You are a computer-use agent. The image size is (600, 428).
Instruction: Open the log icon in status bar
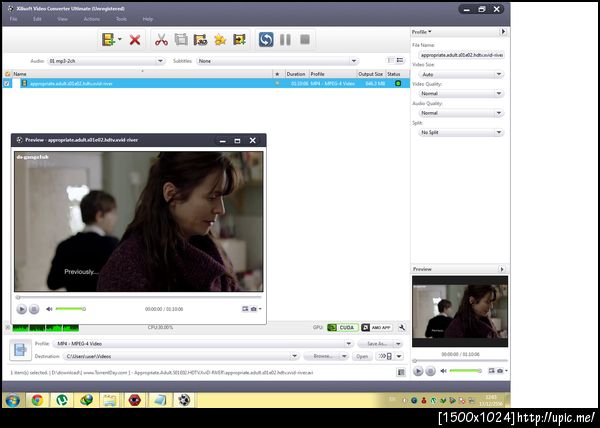[401, 372]
